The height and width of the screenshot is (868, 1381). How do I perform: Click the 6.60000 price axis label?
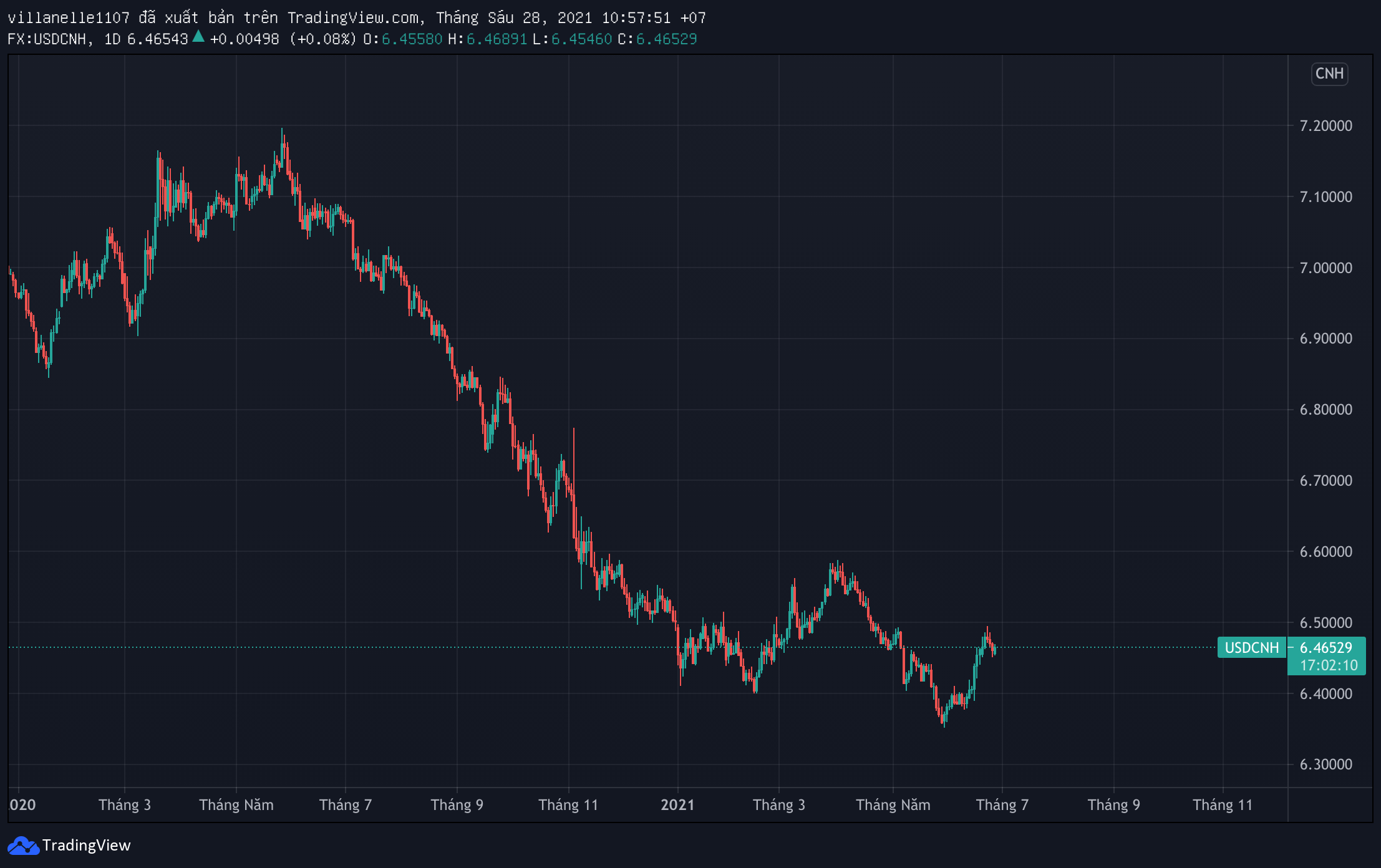tap(1326, 552)
